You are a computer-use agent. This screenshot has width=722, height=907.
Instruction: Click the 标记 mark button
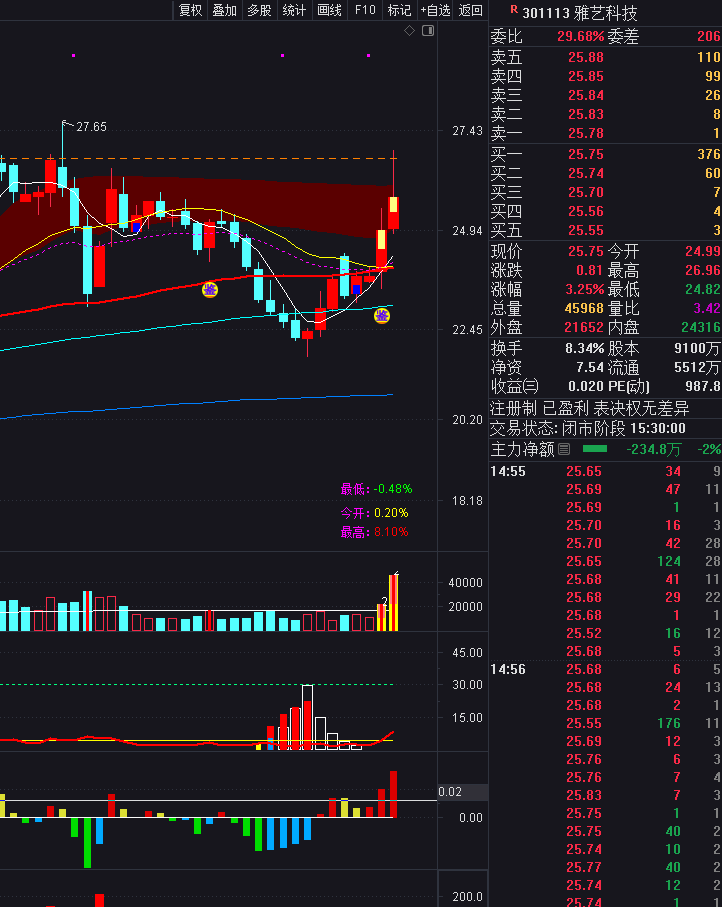click(399, 10)
